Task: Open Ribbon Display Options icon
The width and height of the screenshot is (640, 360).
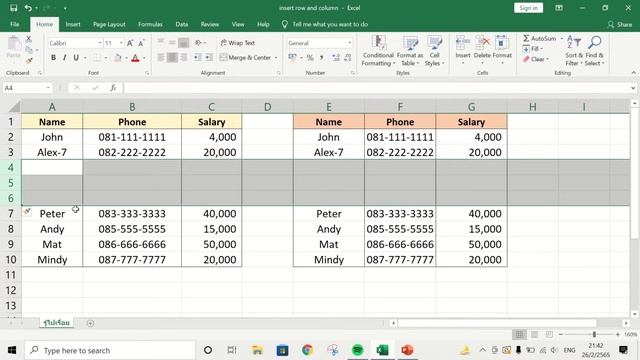Action: [559, 8]
